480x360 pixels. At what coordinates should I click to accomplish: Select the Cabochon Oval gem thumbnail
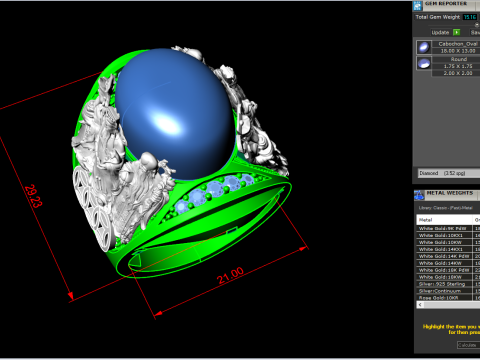[x=424, y=47]
